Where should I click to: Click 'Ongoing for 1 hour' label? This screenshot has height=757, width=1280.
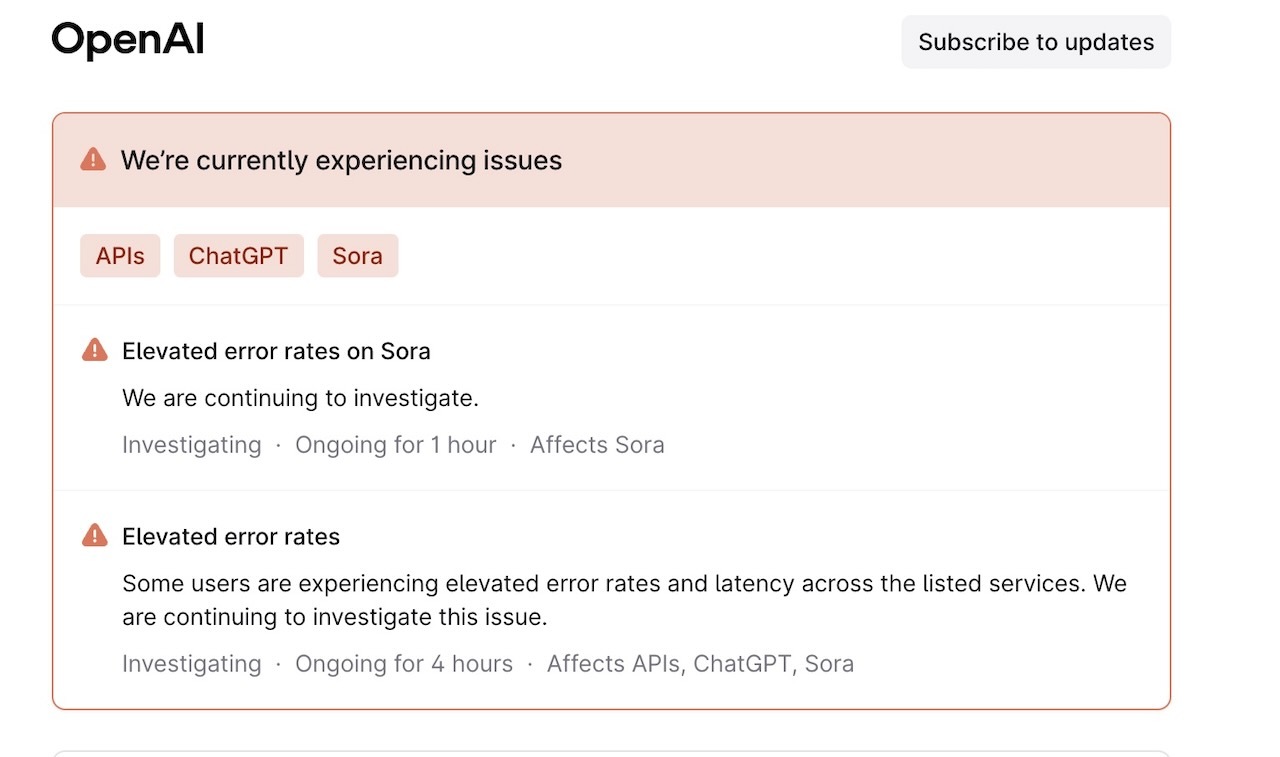395,445
